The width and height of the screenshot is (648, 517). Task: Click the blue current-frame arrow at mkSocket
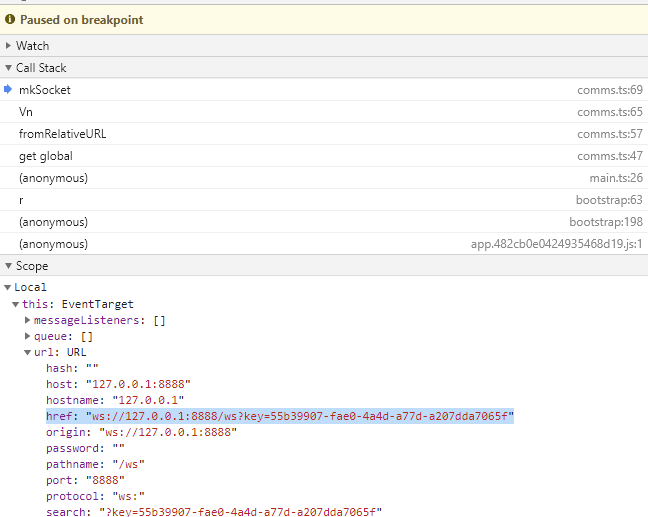click(x=8, y=89)
